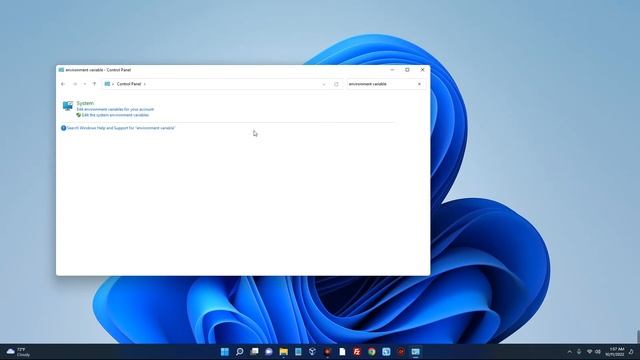Image resolution: width=640 pixels, height=360 pixels.
Task: Open the weather widget showing Cloudy
Action: coord(18,352)
